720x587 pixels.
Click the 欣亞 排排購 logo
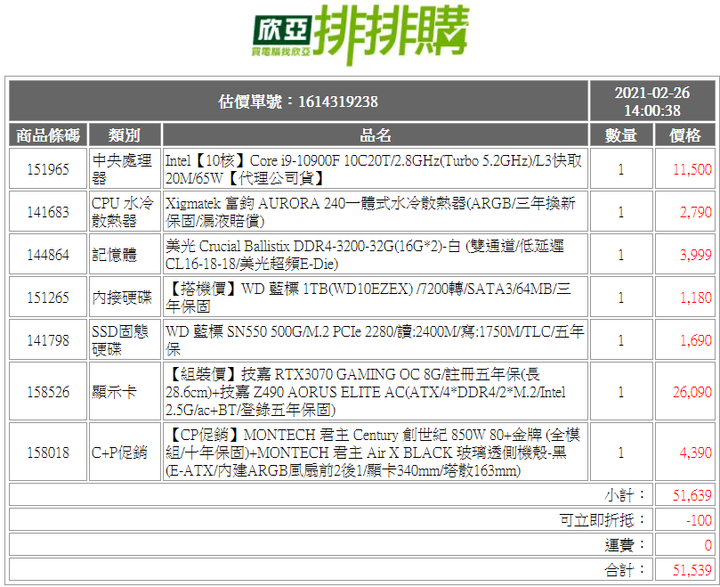click(x=361, y=34)
